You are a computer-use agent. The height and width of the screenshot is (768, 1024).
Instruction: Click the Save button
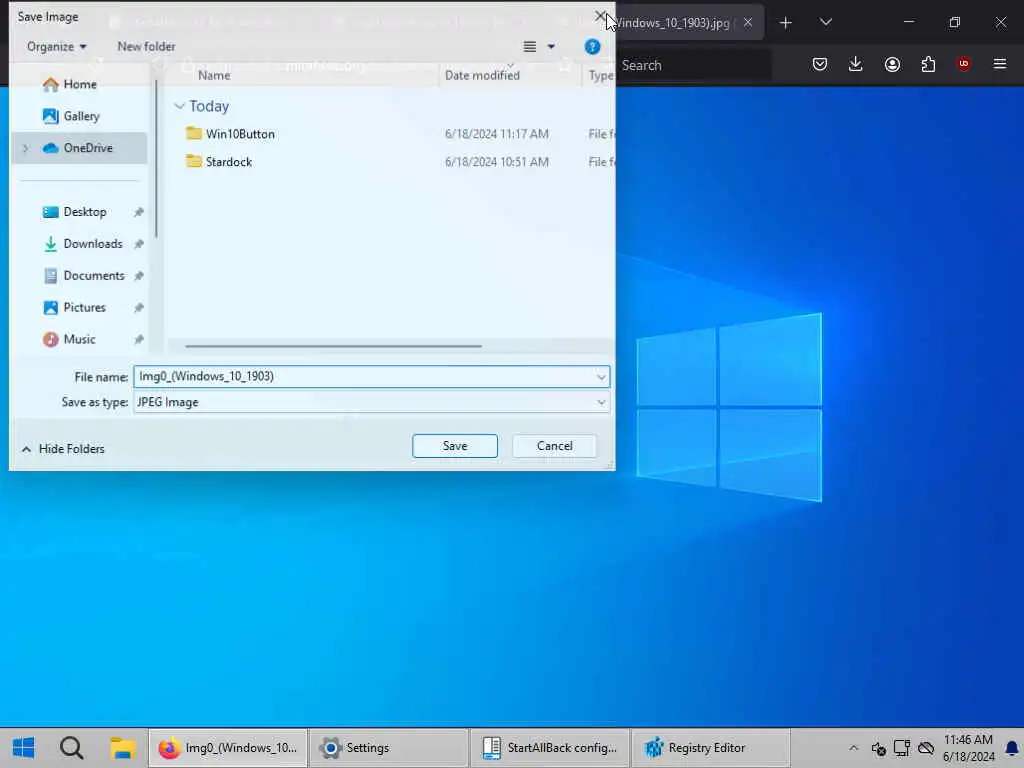pos(455,446)
